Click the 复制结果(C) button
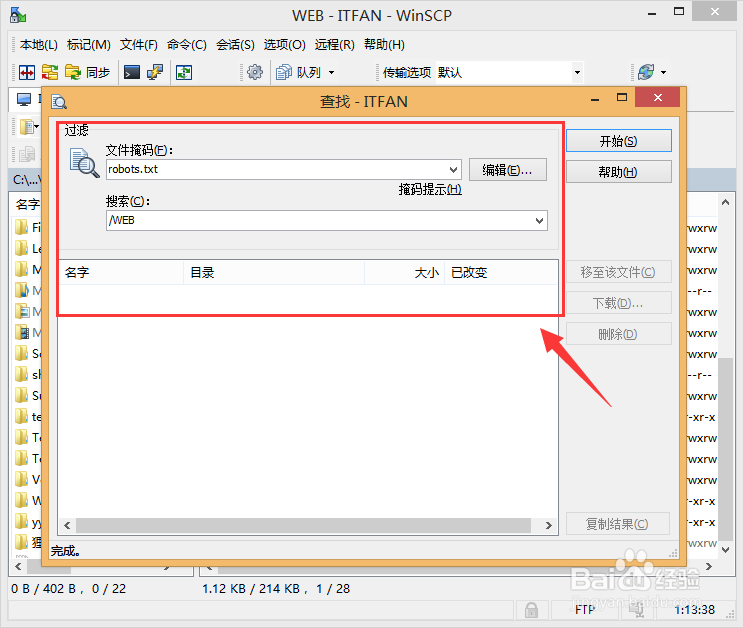This screenshot has width=744, height=628. (618, 524)
